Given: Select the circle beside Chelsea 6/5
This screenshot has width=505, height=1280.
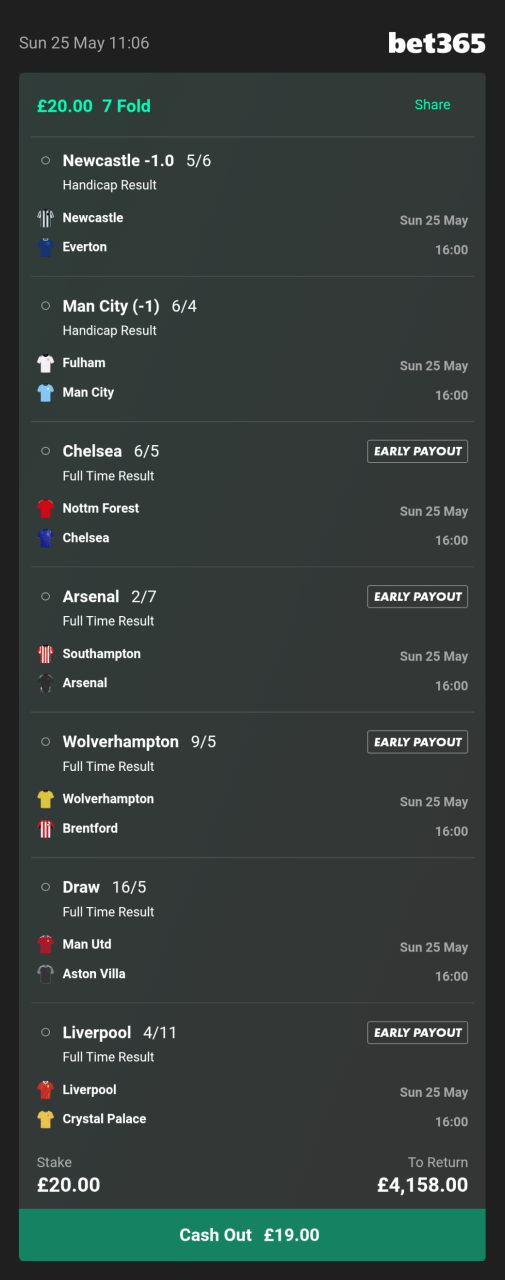Looking at the screenshot, I should tap(45, 452).
